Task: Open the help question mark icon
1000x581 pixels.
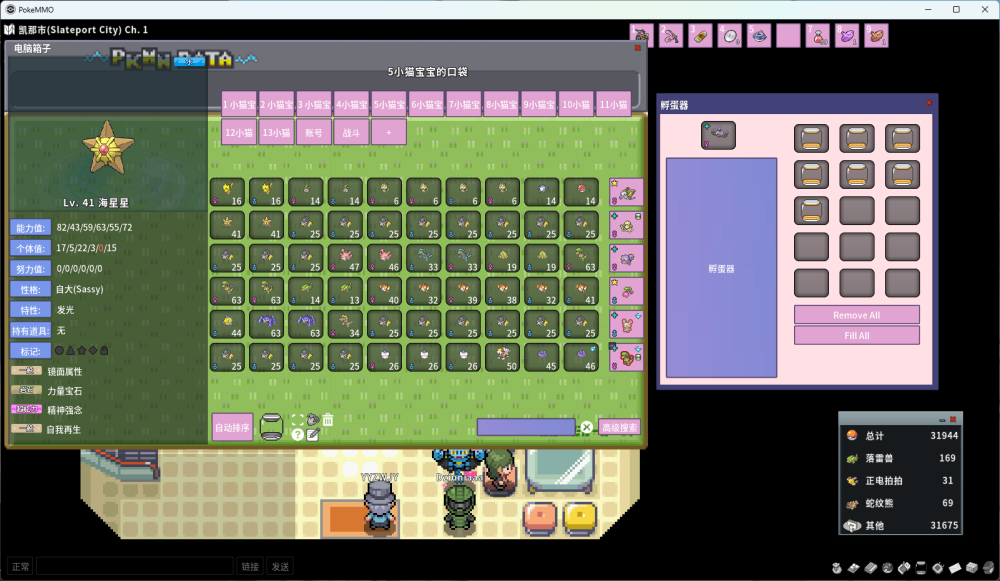Action: 297,435
